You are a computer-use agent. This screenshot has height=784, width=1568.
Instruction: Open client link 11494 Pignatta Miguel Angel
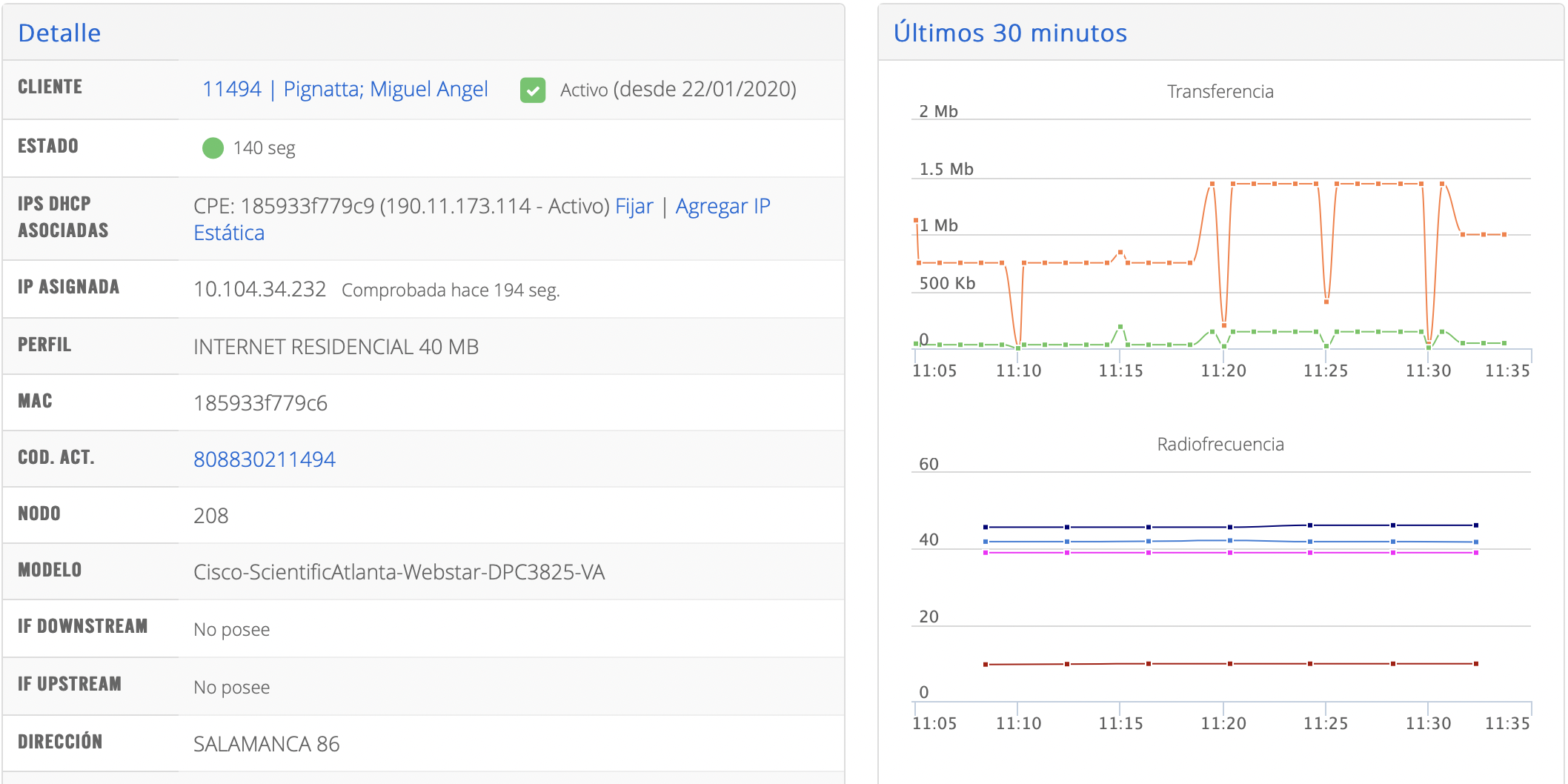pyautogui.click(x=345, y=90)
